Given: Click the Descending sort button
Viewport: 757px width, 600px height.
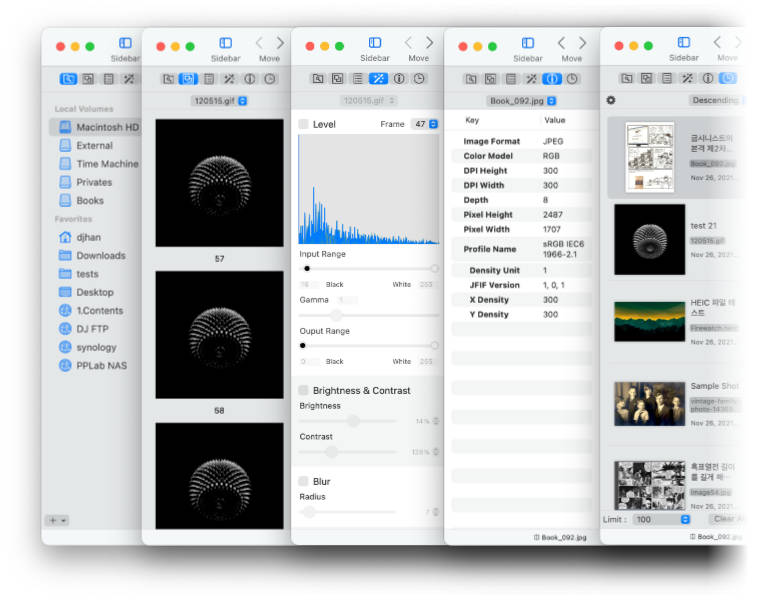Looking at the screenshot, I should coord(715,100).
